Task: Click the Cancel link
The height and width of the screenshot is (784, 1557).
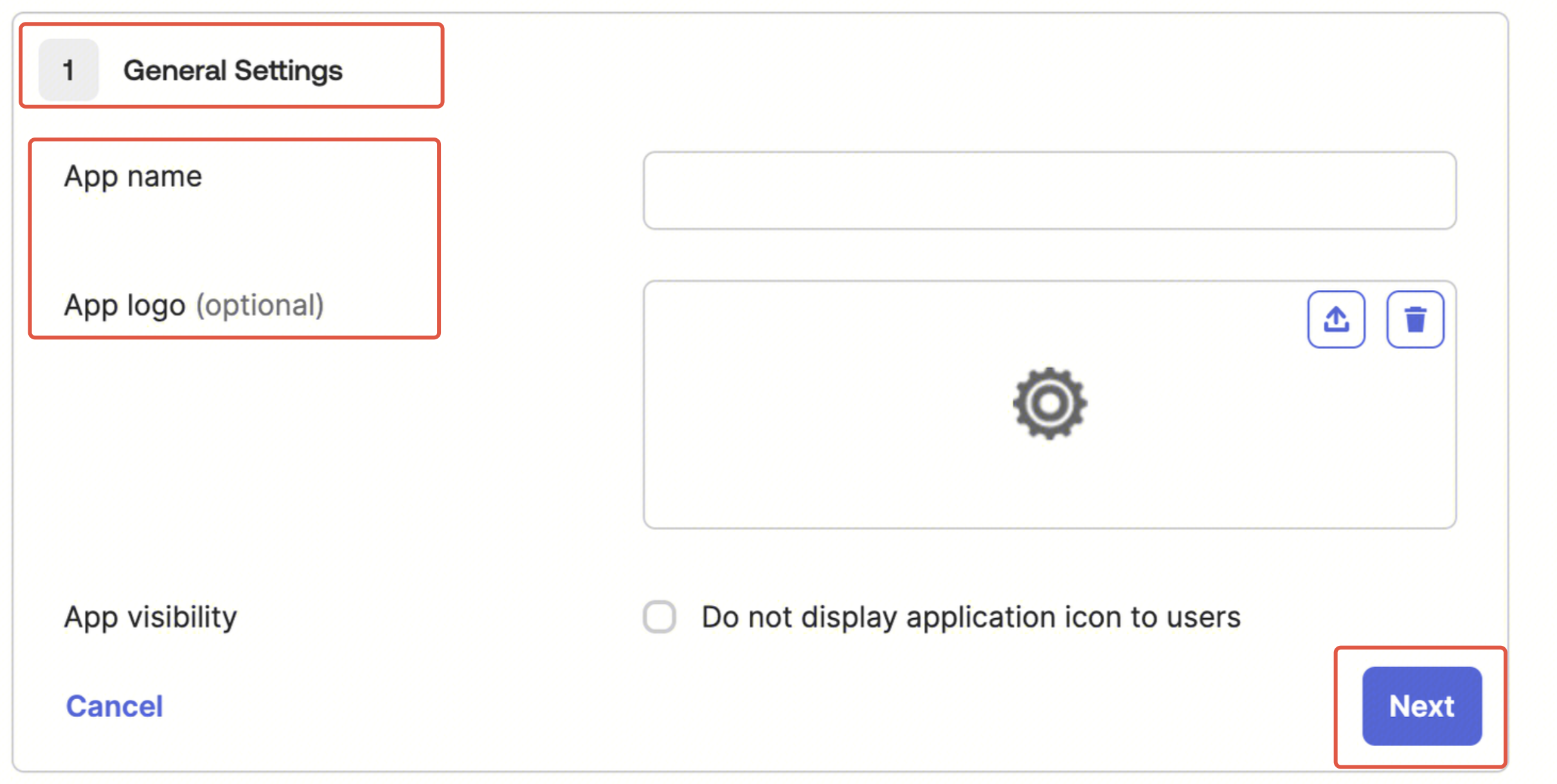Action: [x=114, y=706]
